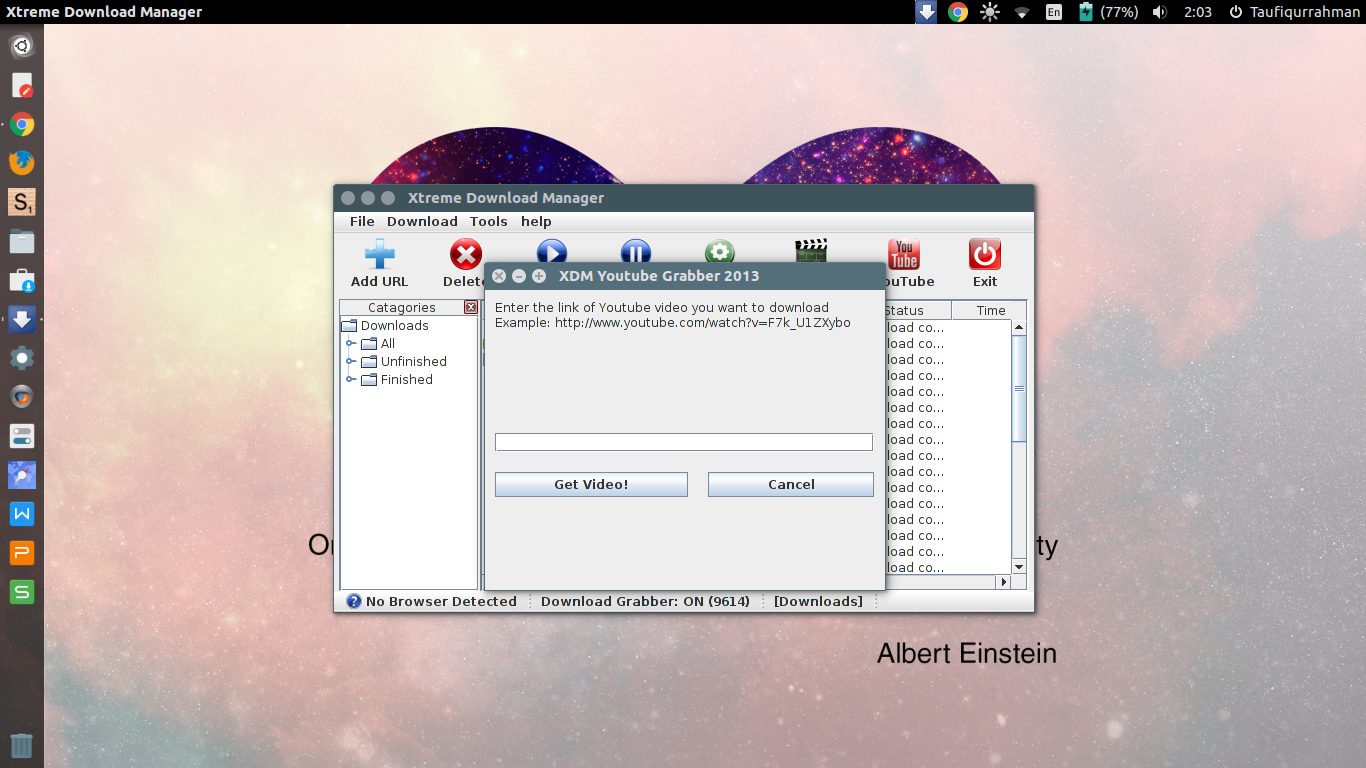Open the Trash icon in the dock
Viewport: 1366px width, 768px height.
(x=22, y=745)
